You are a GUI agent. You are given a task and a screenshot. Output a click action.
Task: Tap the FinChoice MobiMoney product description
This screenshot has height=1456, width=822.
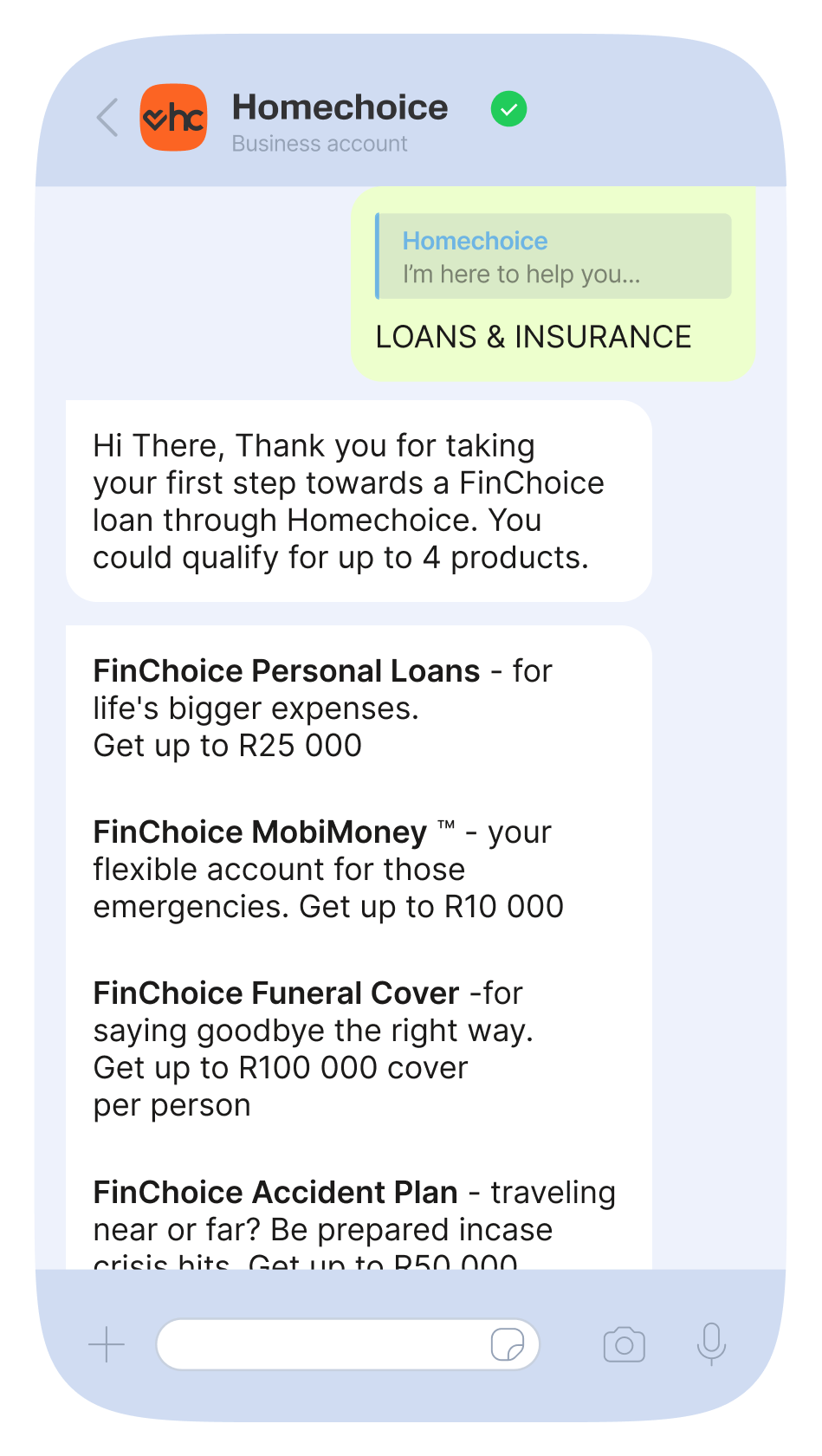pyautogui.click(x=327, y=869)
